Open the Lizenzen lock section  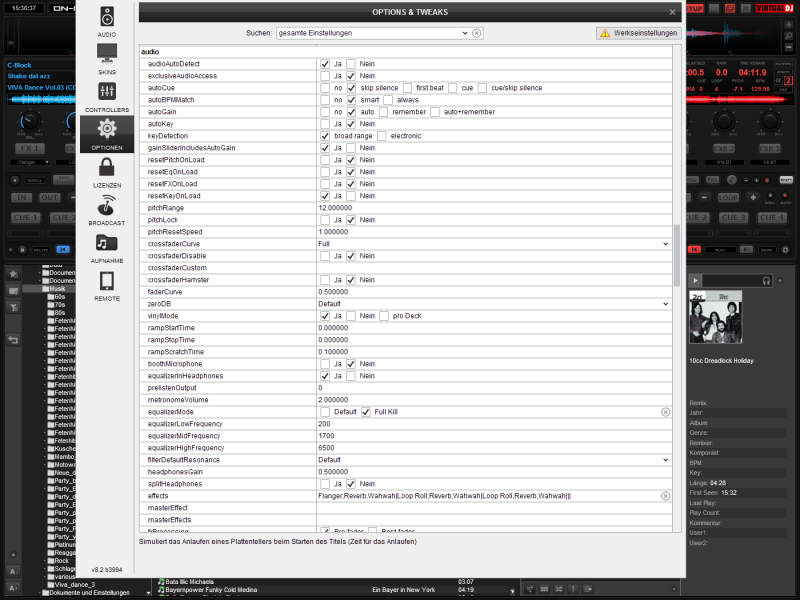pos(107,172)
